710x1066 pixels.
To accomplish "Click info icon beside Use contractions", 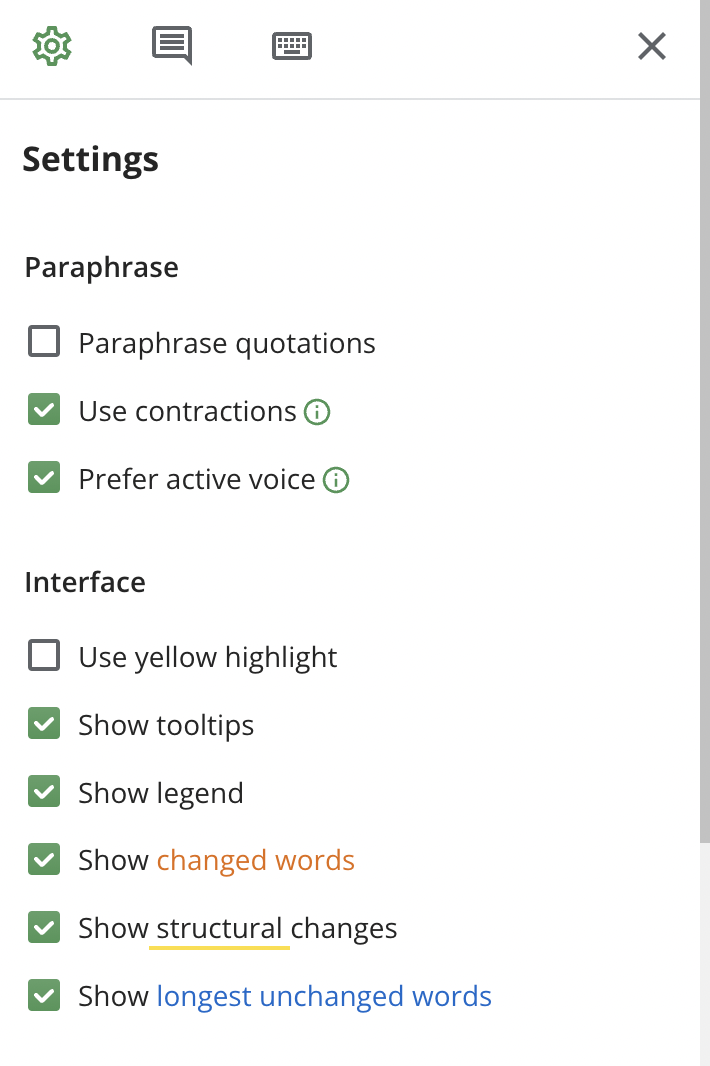I will point(317,412).
